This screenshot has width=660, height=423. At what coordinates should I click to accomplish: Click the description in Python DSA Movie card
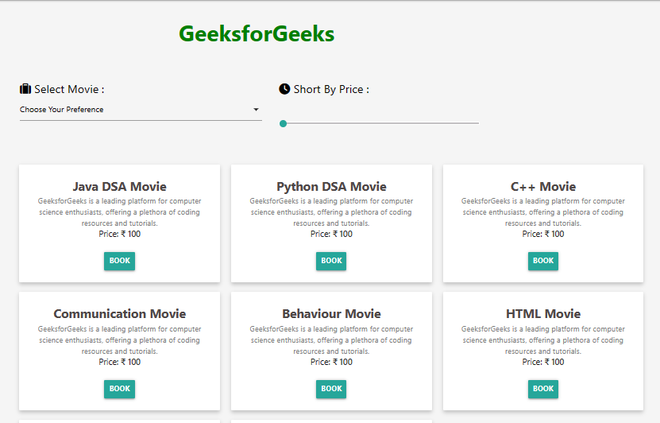pos(331,212)
